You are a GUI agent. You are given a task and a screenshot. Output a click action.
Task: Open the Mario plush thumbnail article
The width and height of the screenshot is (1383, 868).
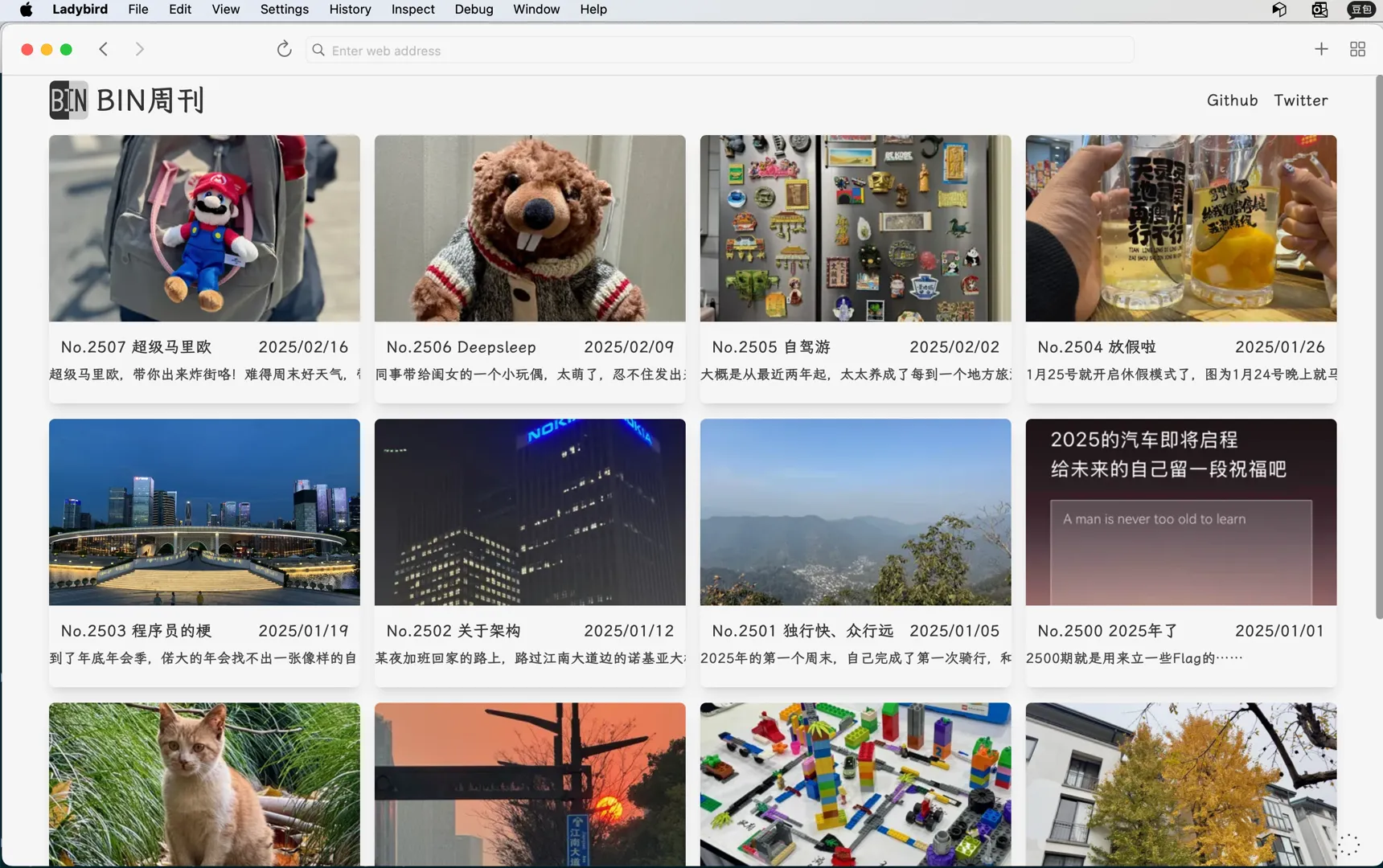[x=204, y=228]
